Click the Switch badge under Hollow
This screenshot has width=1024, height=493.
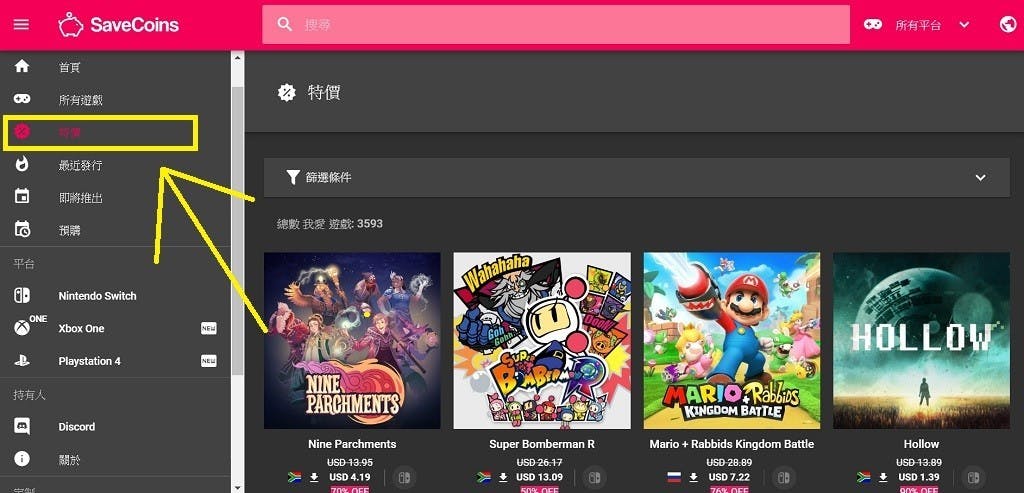coord(974,477)
